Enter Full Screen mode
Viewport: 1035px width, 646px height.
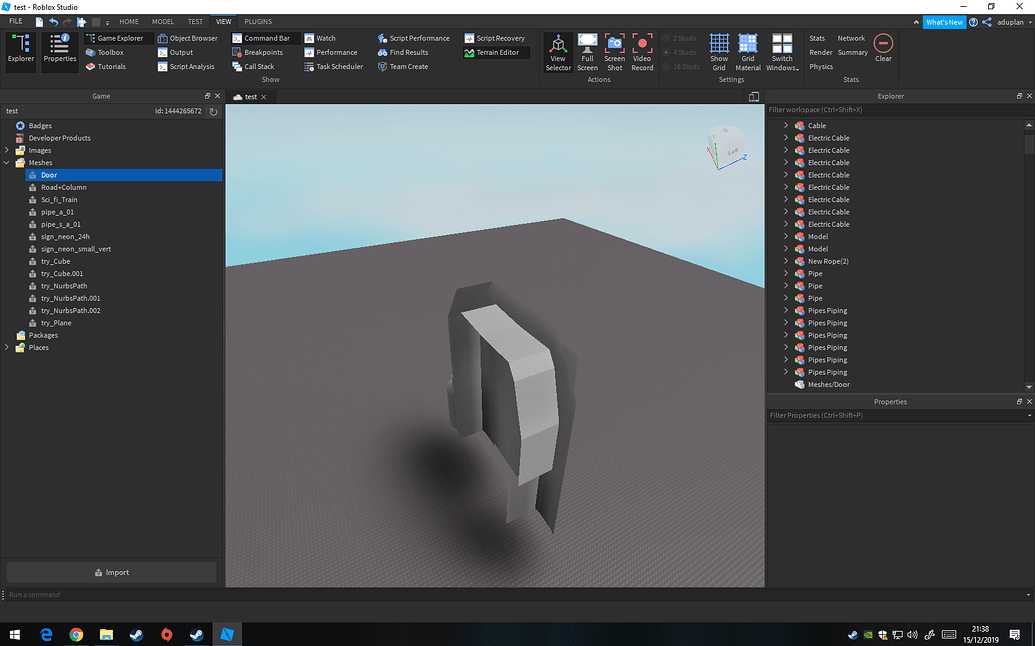coord(587,52)
